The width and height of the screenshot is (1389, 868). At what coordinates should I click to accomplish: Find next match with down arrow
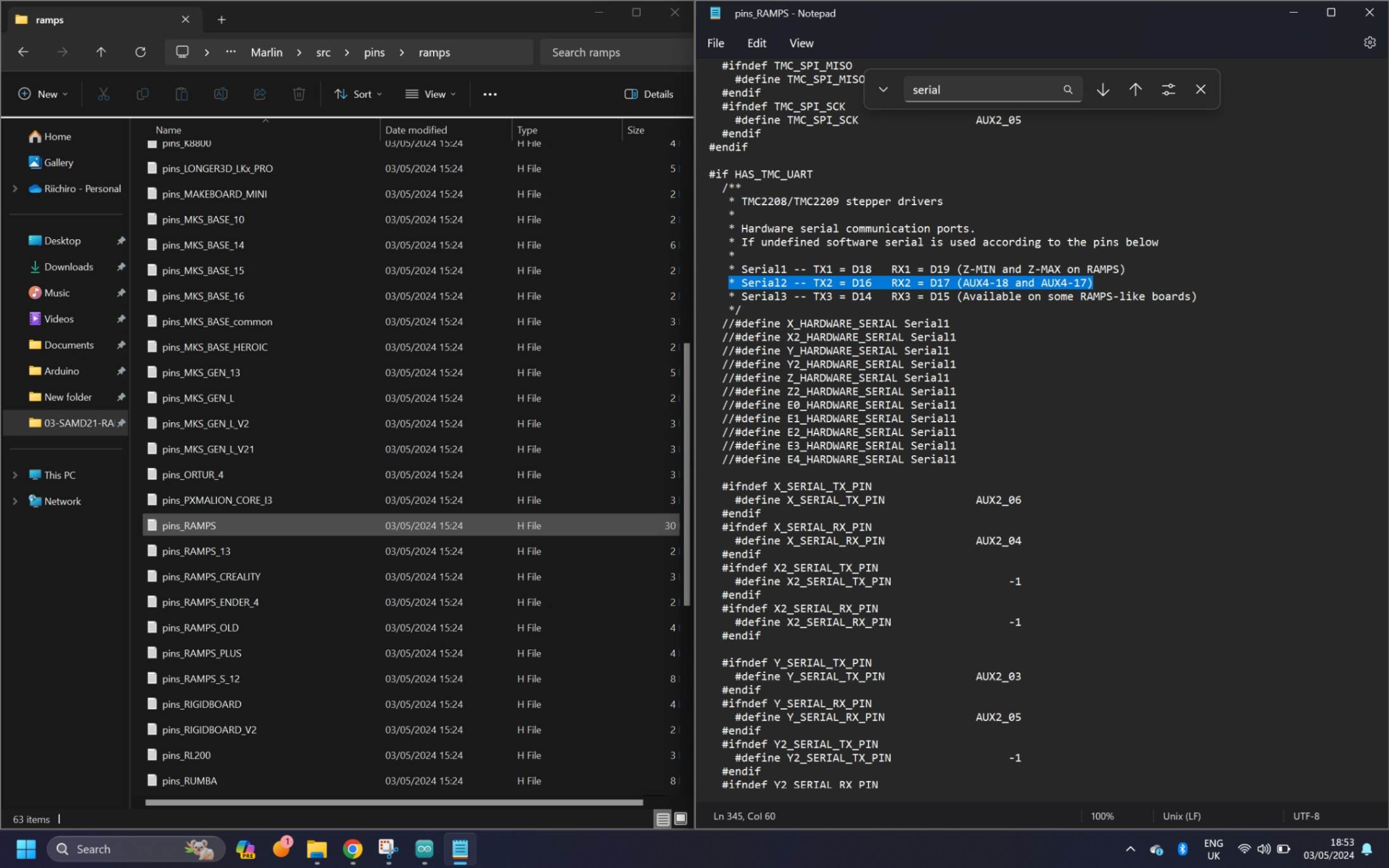pyautogui.click(x=1102, y=89)
